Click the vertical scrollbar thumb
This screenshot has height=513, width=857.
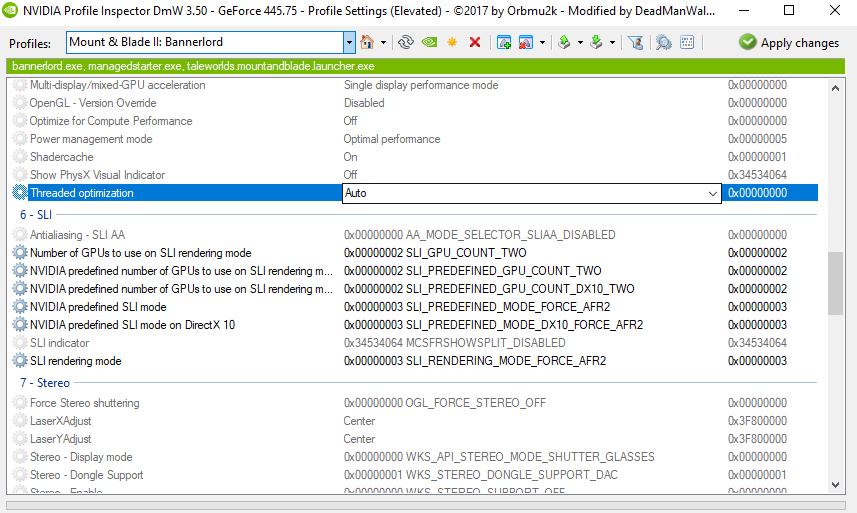[835, 283]
